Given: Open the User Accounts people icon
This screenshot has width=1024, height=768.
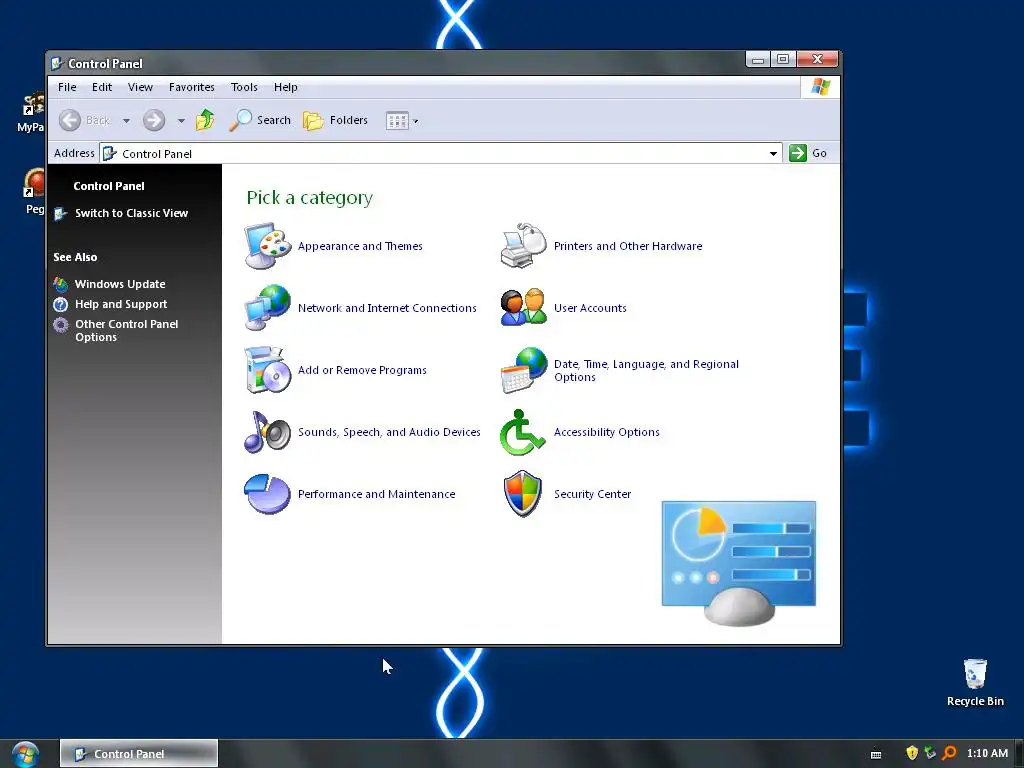Looking at the screenshot, I should (523, 308).
